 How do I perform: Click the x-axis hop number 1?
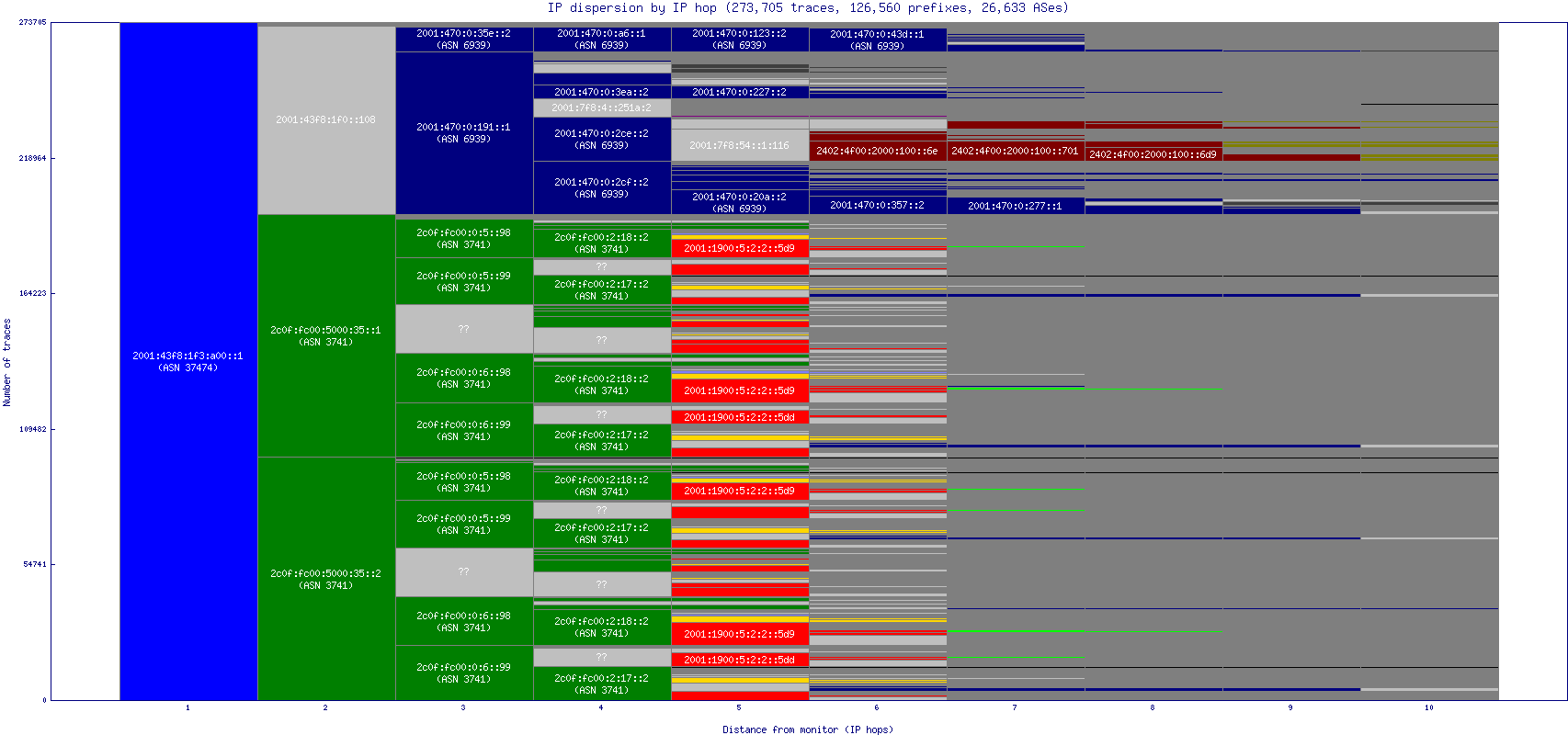pyautogui.click(x=187, y=707)
